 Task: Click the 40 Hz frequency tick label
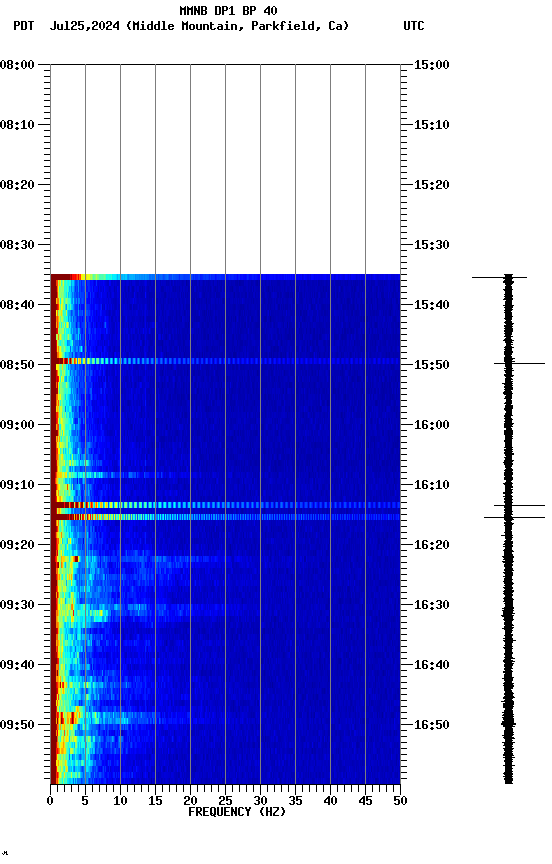pyautogui.click(x=330, y=801)
